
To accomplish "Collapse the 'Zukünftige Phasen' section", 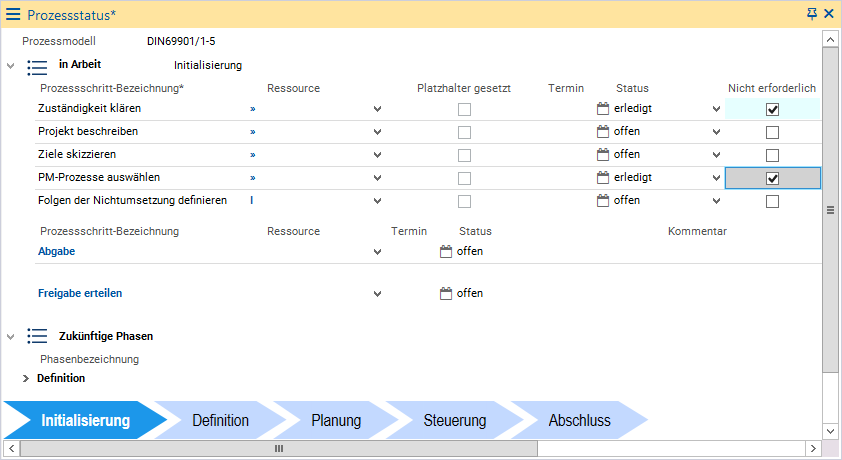I will click(x=10, y=337).
